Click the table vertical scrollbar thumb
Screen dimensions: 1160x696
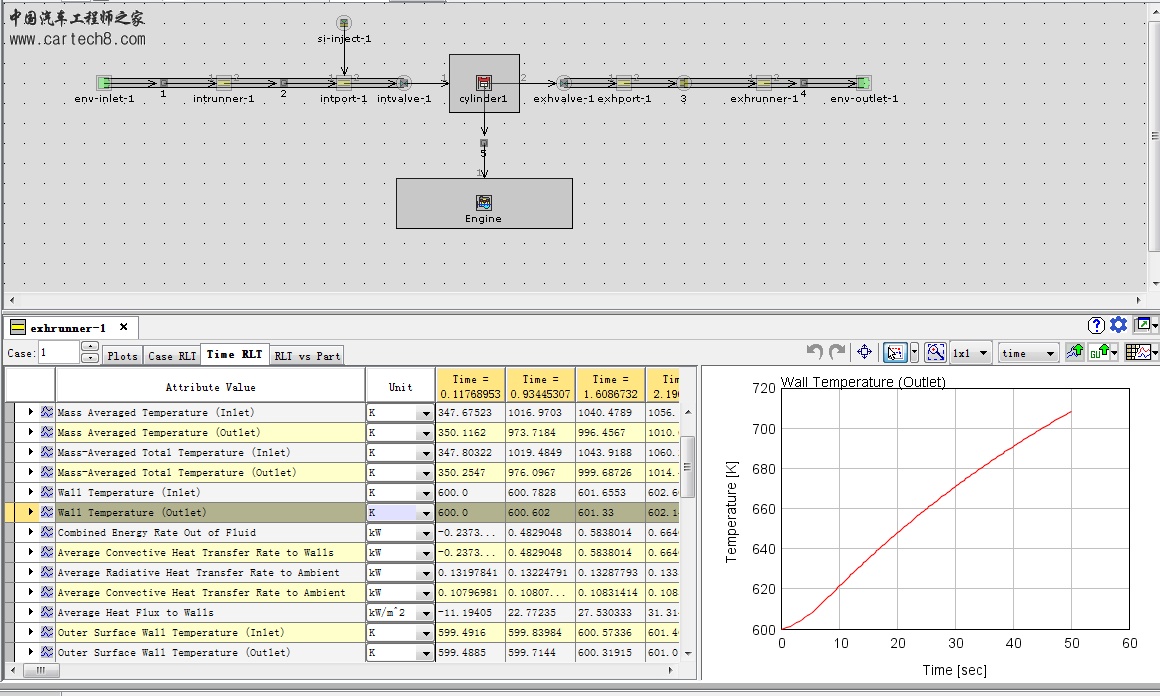[x=687, y=467]
